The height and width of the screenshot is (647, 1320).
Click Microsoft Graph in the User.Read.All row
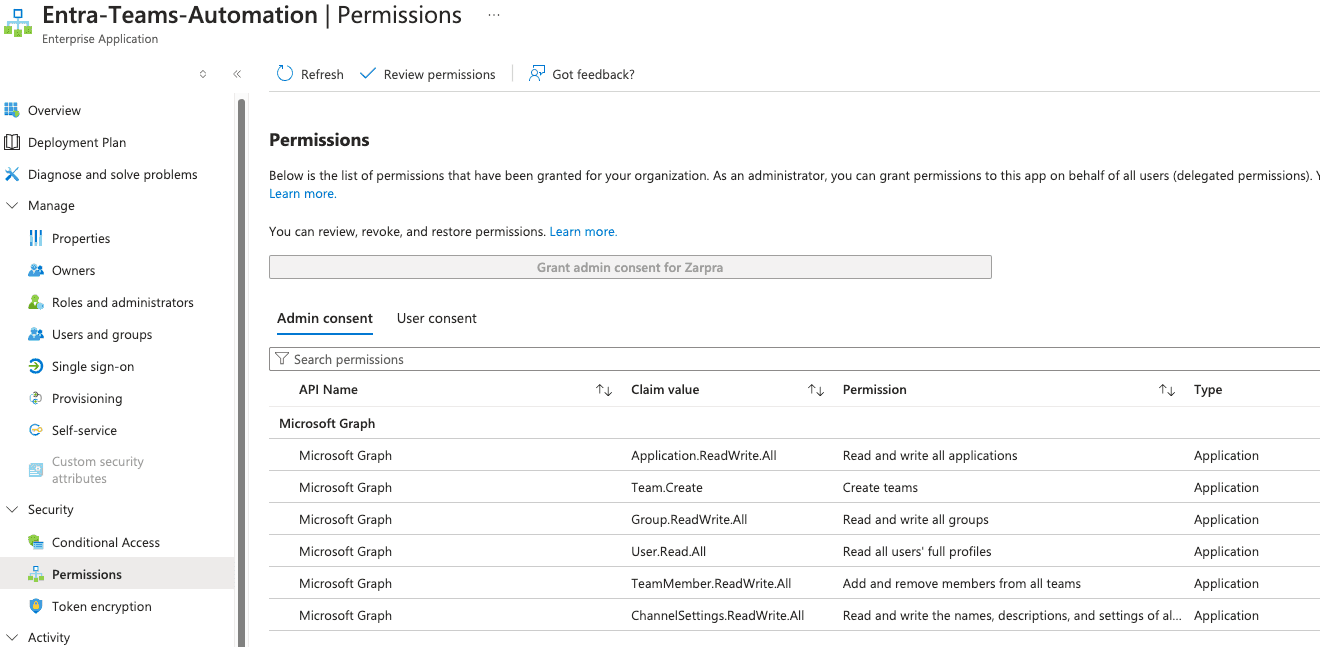(x=345, y=551)
